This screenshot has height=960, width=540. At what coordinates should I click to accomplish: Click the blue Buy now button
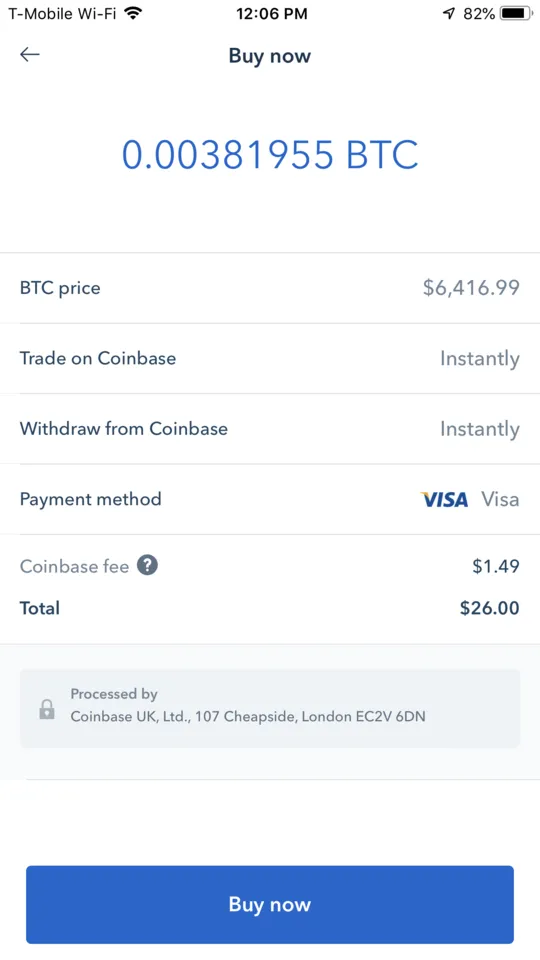(x=269, y=904)
